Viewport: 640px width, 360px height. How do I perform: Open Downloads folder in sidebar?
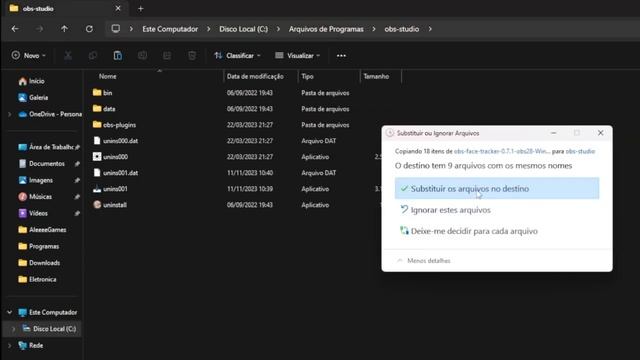pyautogui.click(x=39, y=263)
